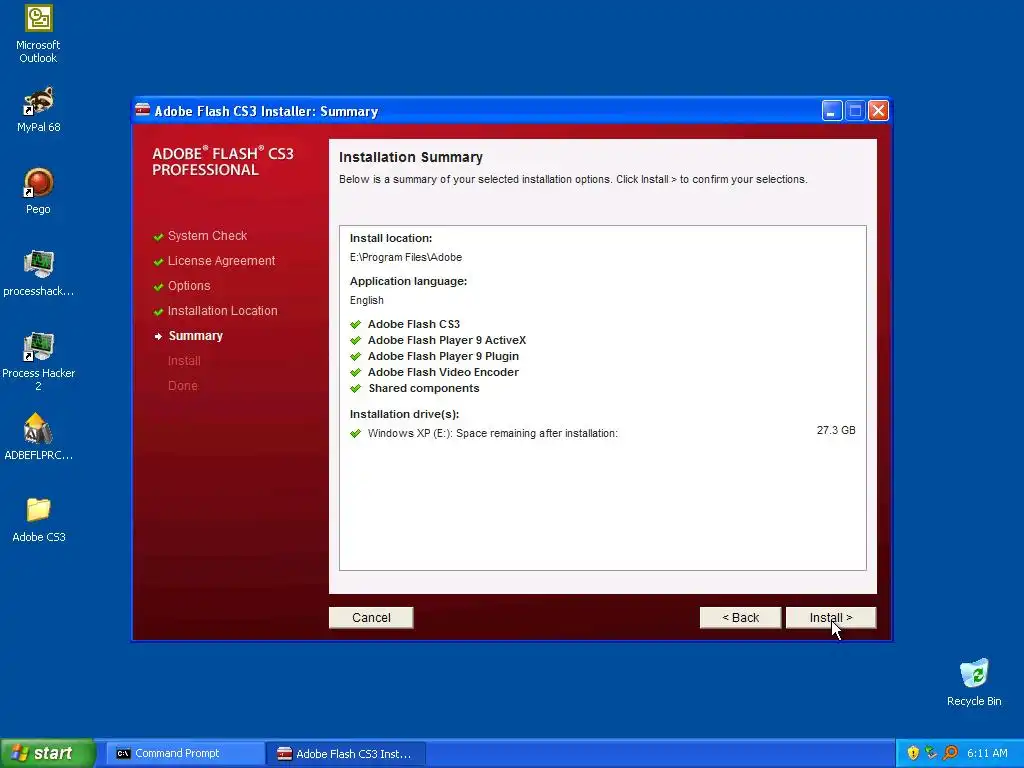This screenshot has height=768, width=1024.
Task: Select the Adobe CS3 folder icon
Action: [39, 520]
